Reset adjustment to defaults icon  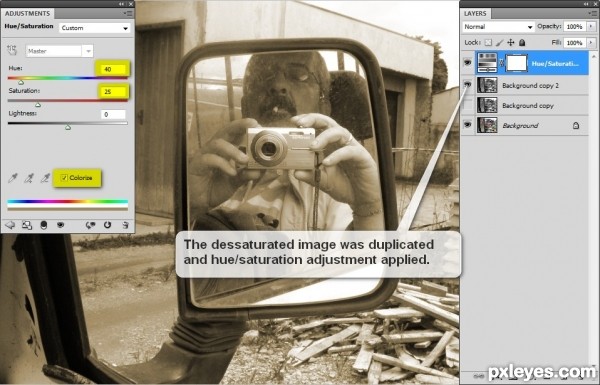[x=108, y=225]
